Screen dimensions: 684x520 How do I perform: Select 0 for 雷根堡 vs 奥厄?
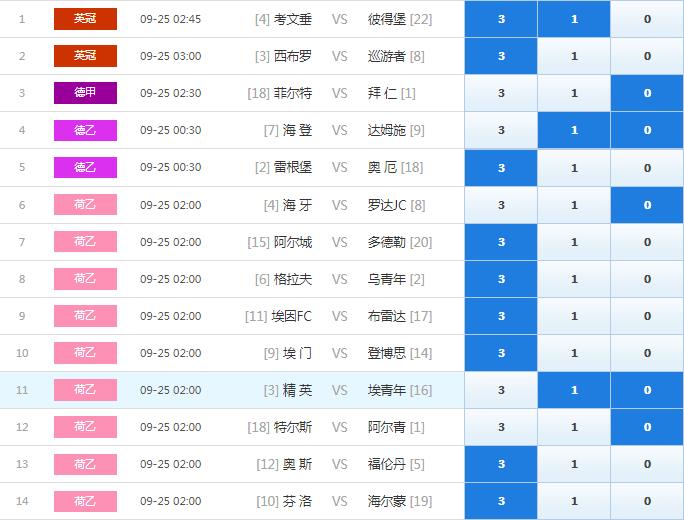pos(647,168)
